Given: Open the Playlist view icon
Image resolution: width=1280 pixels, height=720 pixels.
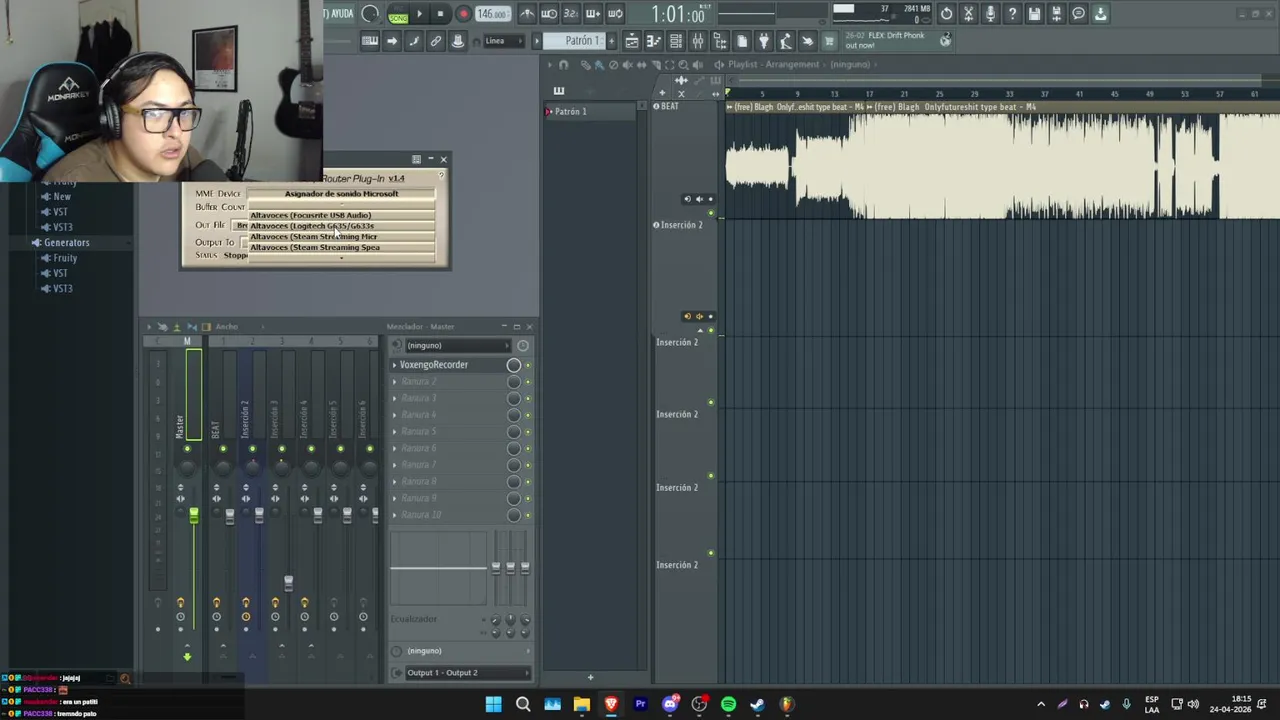Looking at the screenshot, I should pos(632,41).
